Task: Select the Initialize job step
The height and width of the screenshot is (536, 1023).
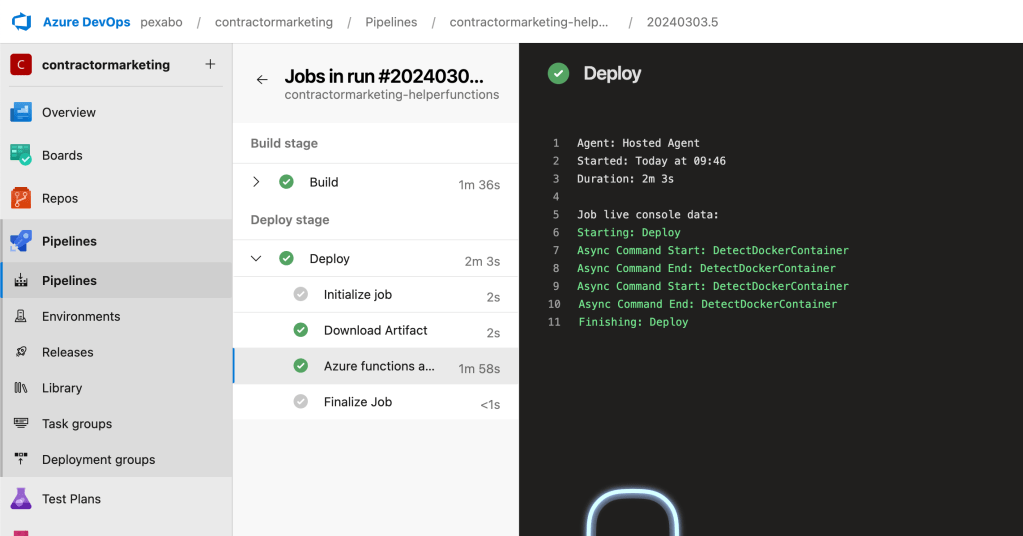Action: (x=376, y=295)
